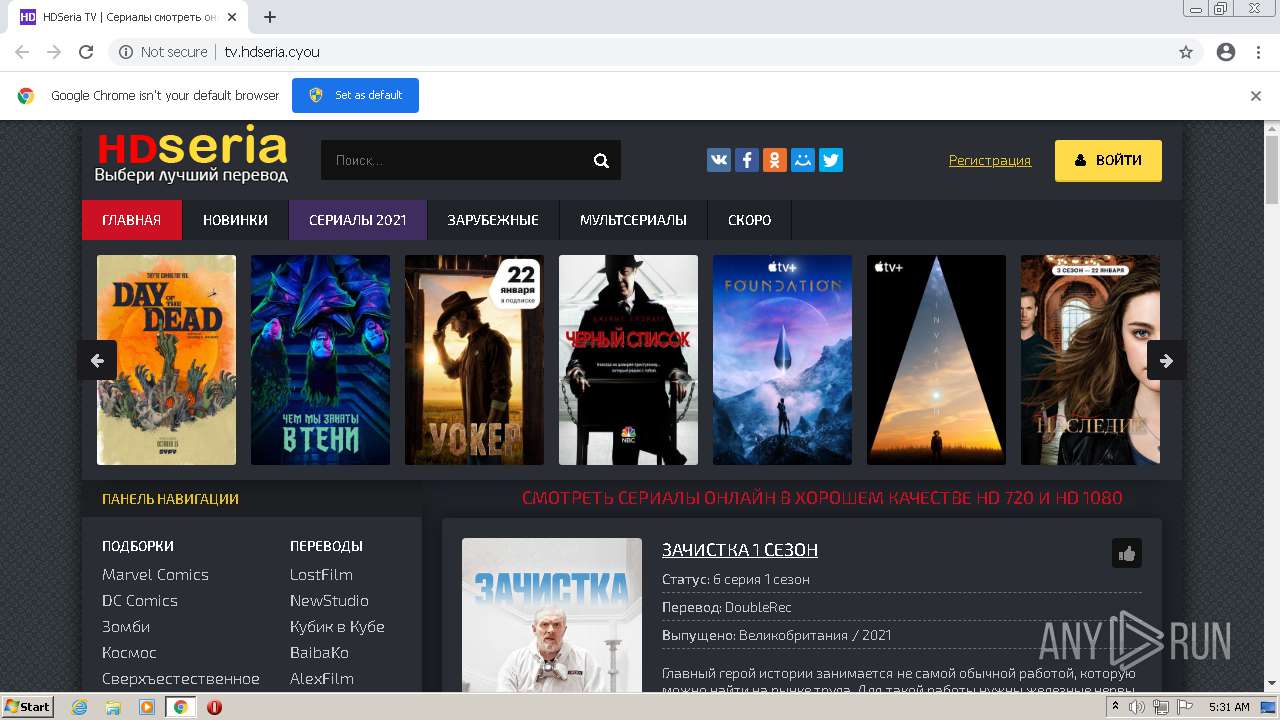Screen dimensions: 1280x720
Task: Open the Facebook social icon
Action: click(747, 160)
